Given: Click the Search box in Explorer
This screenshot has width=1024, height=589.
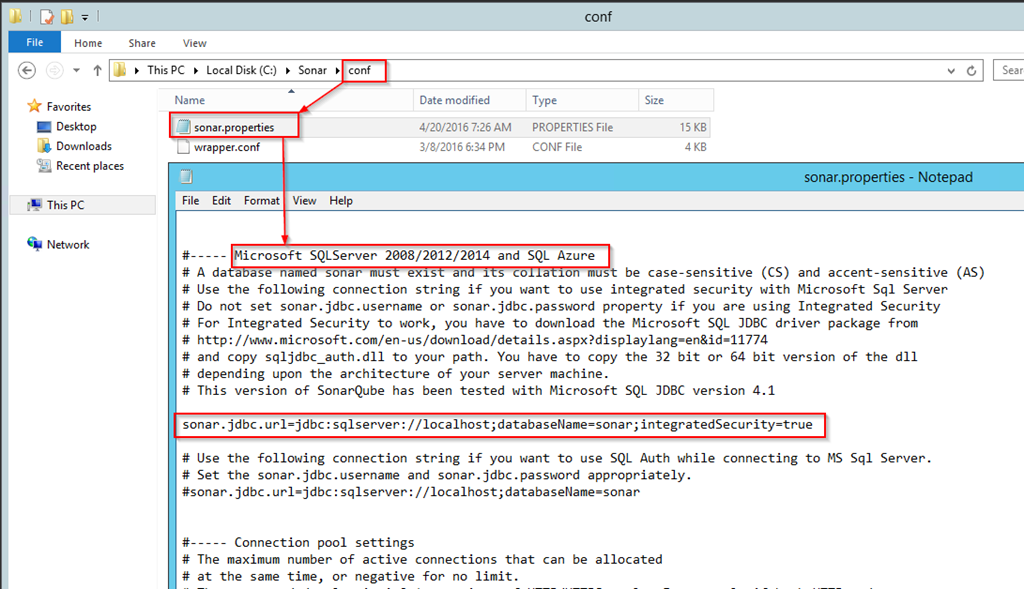Looking at the screenshot, I should (x=1010, y=70).
